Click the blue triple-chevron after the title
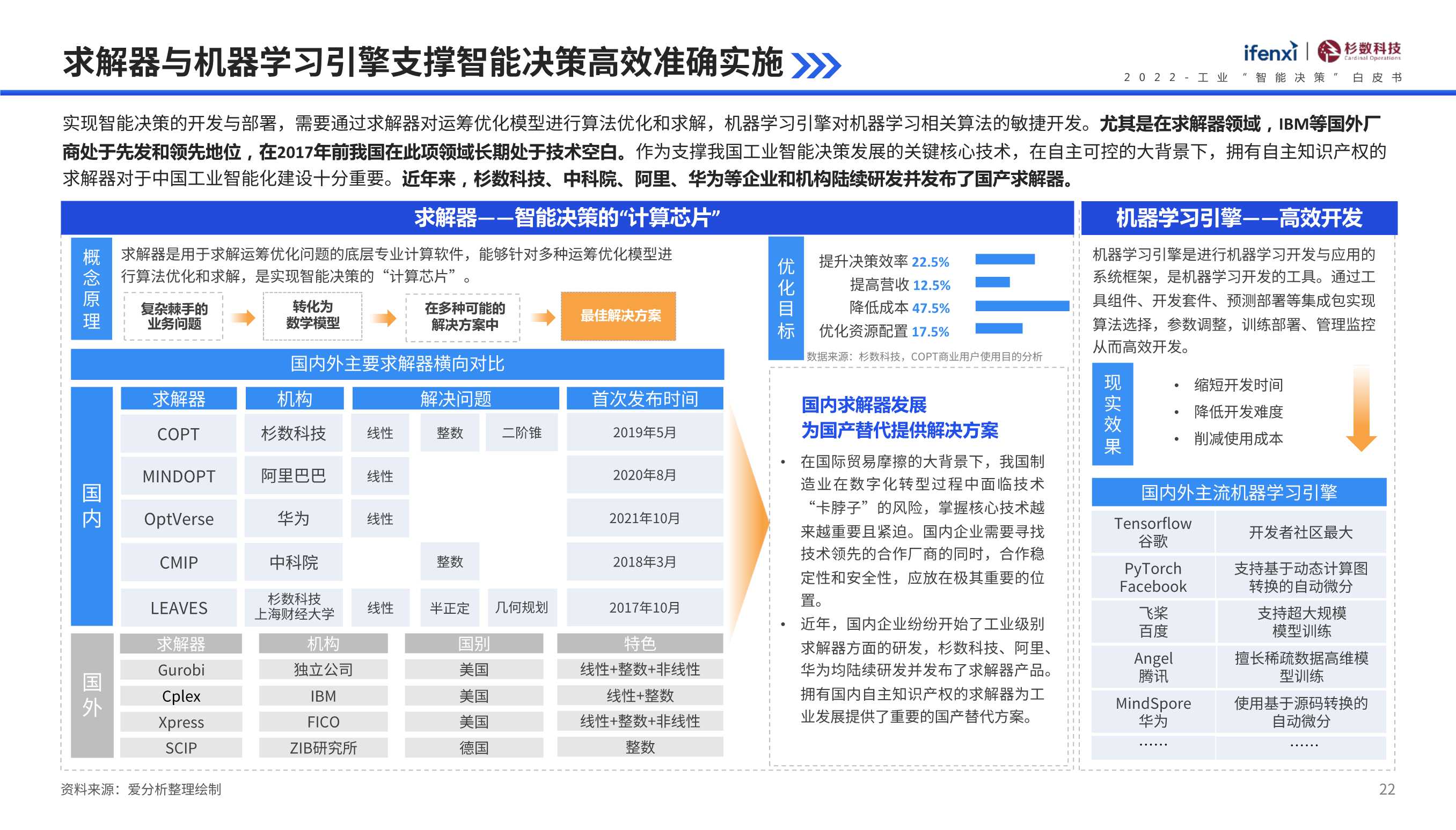The image size is (1456, 830). pyautogui.click(x=816, y=65)
